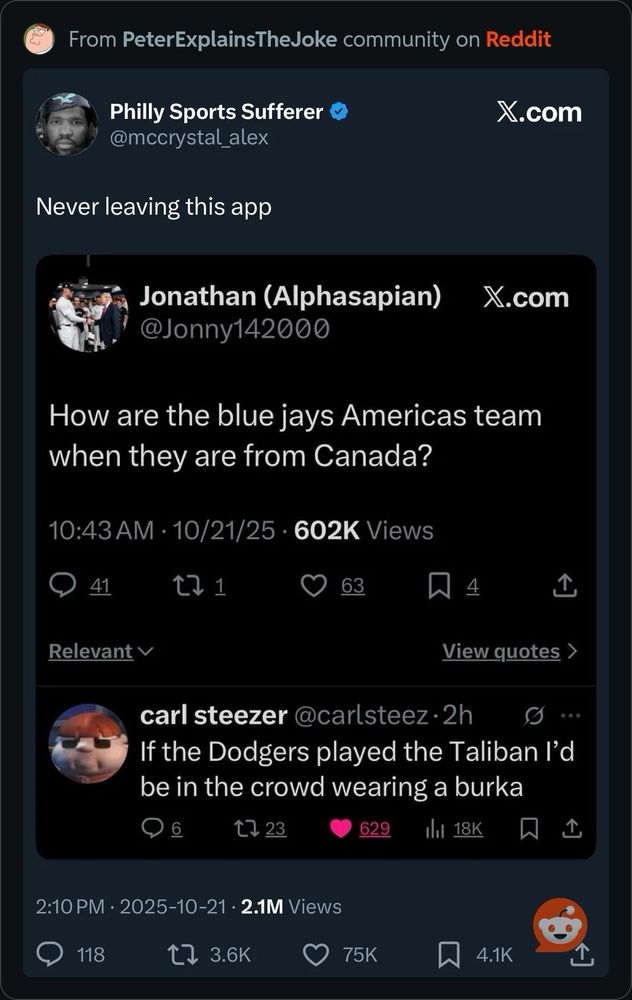Screen dimensions: 632x1000
Task: Open Philly Sports Sufferer profile picture
Action: point(67,124)
